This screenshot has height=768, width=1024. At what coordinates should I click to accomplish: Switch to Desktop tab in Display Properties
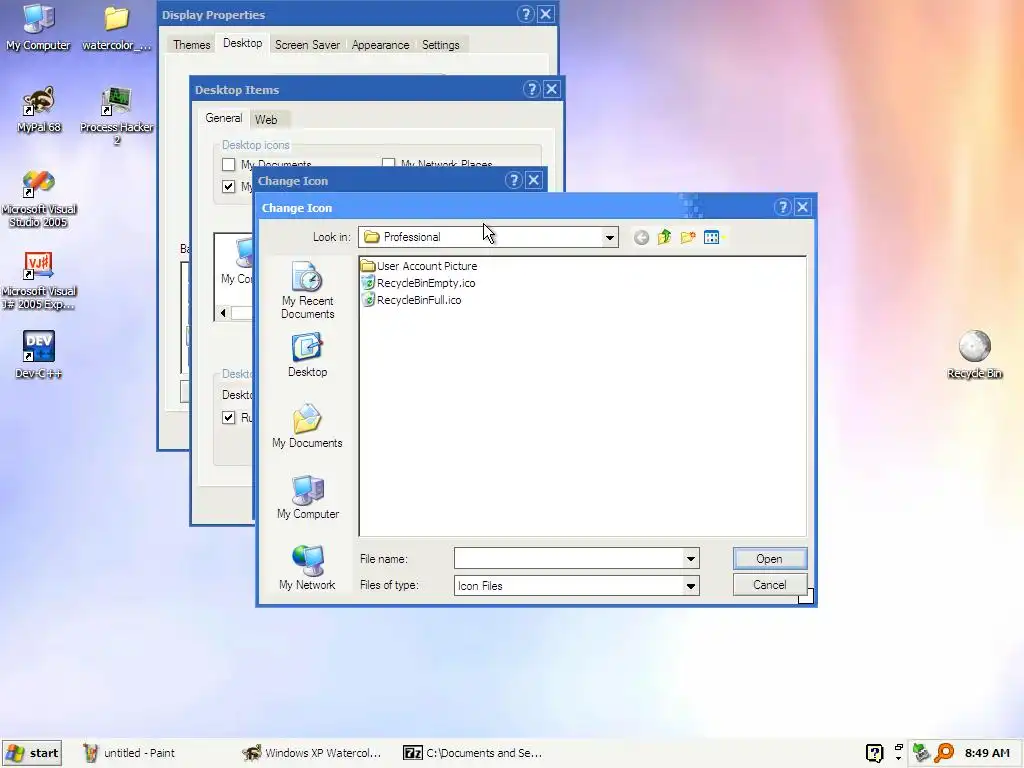(242, 43)
